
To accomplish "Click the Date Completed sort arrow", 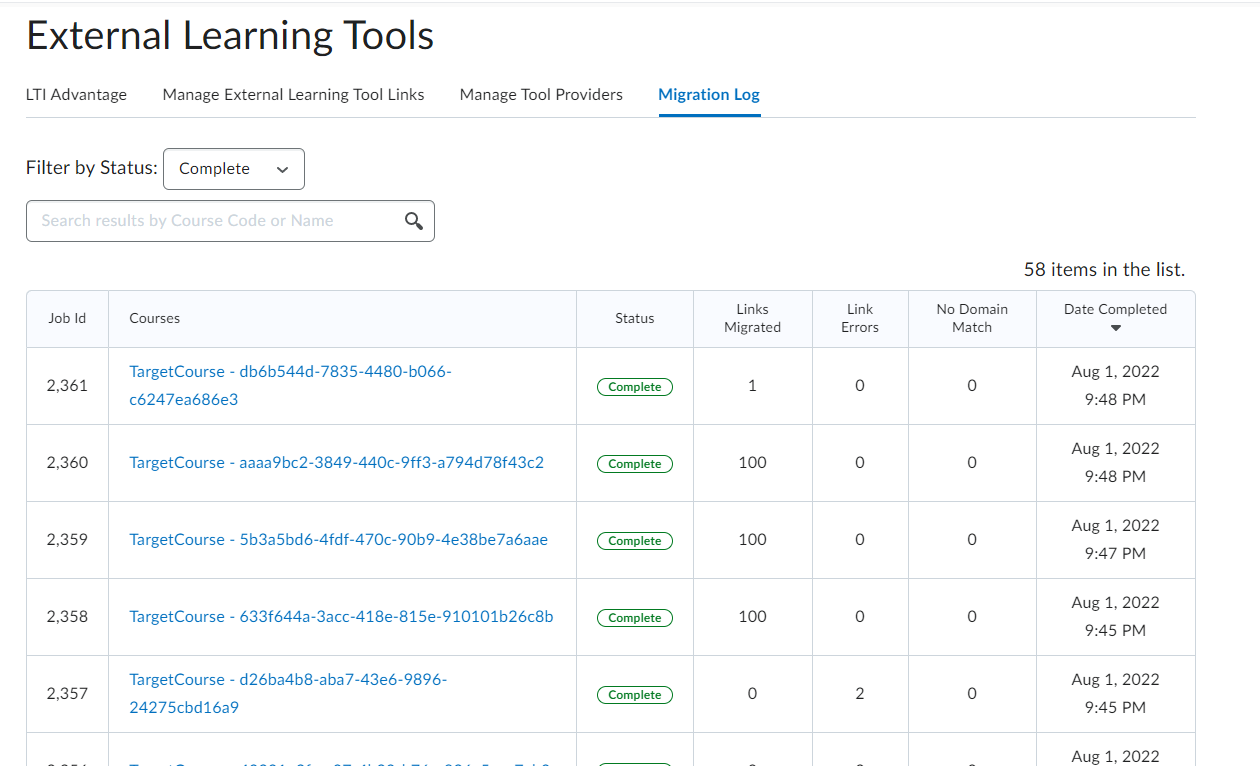I will pos(1116,328).
